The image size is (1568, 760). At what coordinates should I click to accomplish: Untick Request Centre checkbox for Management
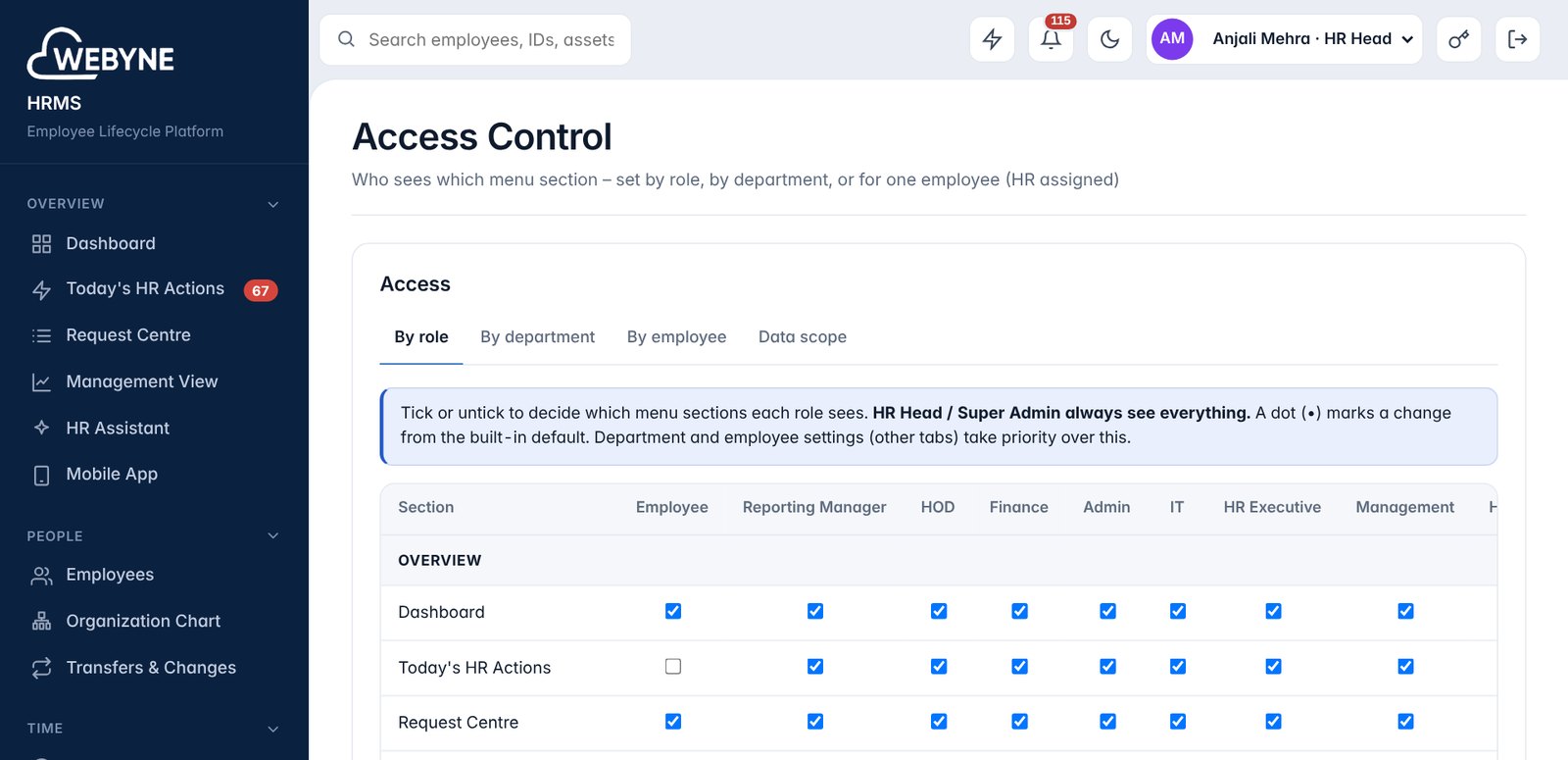[1406, 722]
